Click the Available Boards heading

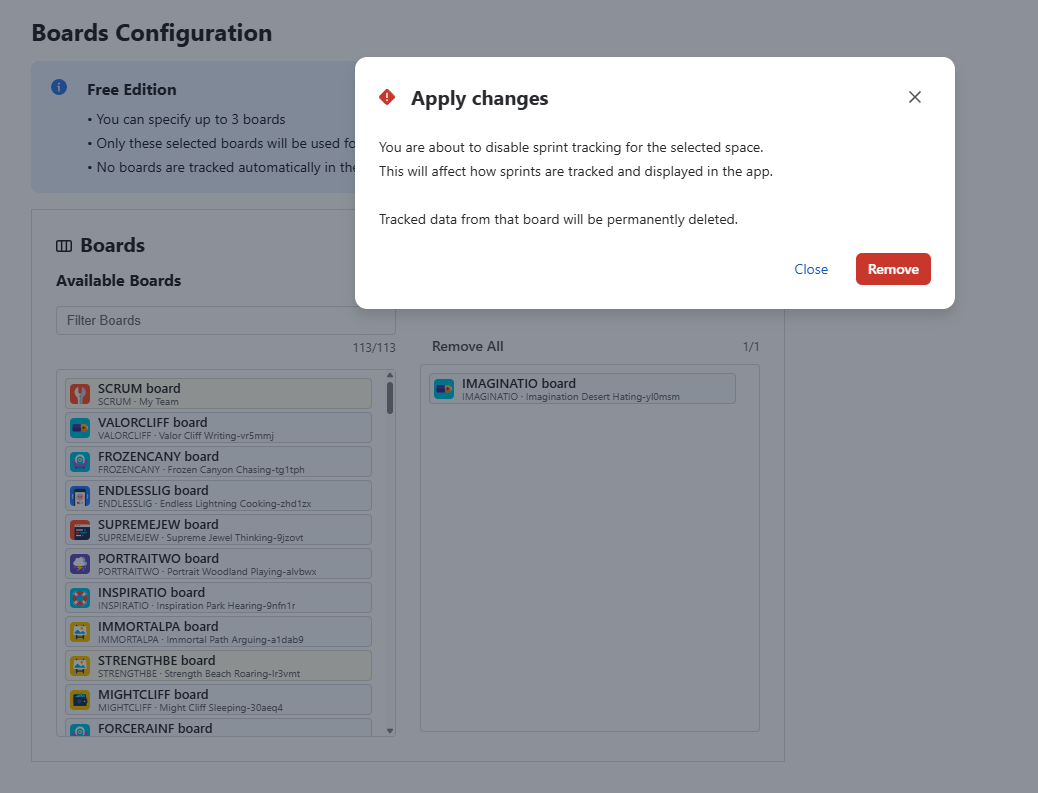pyautogui.click(x=118, y=281)
